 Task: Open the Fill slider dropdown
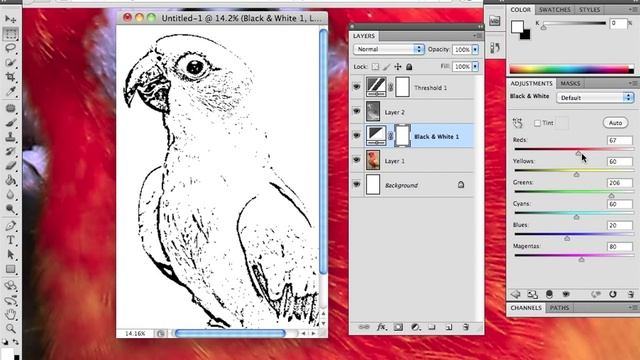(475, 67)
